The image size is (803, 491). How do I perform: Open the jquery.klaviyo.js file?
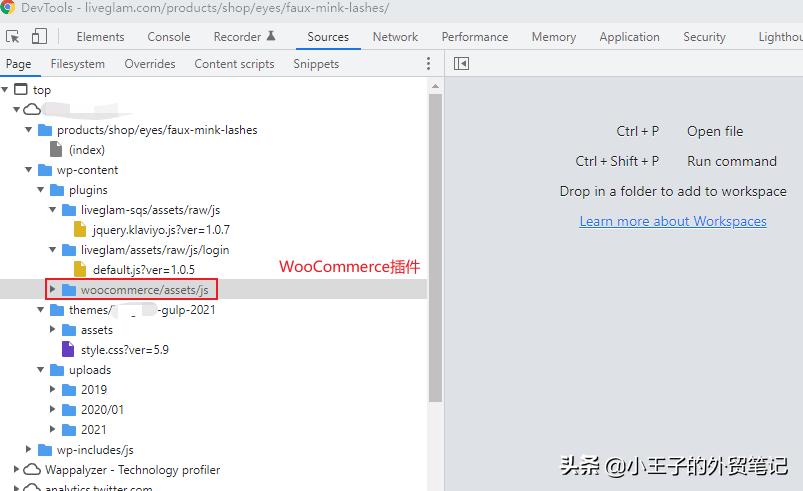(160, 230)
